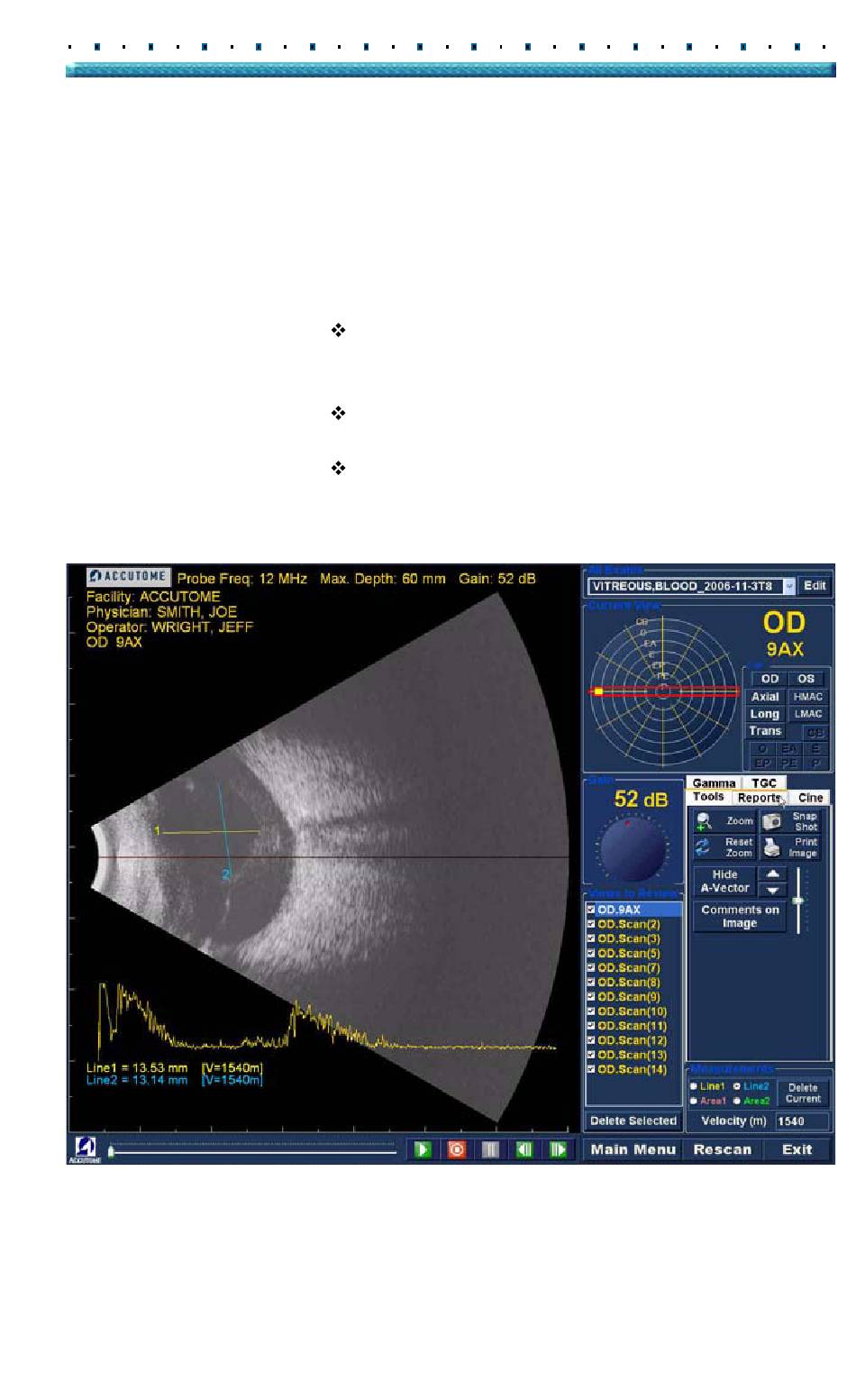856x1400 pixels.
Task: Choose the Trans scan orientation
Action: tap(765, 731)
